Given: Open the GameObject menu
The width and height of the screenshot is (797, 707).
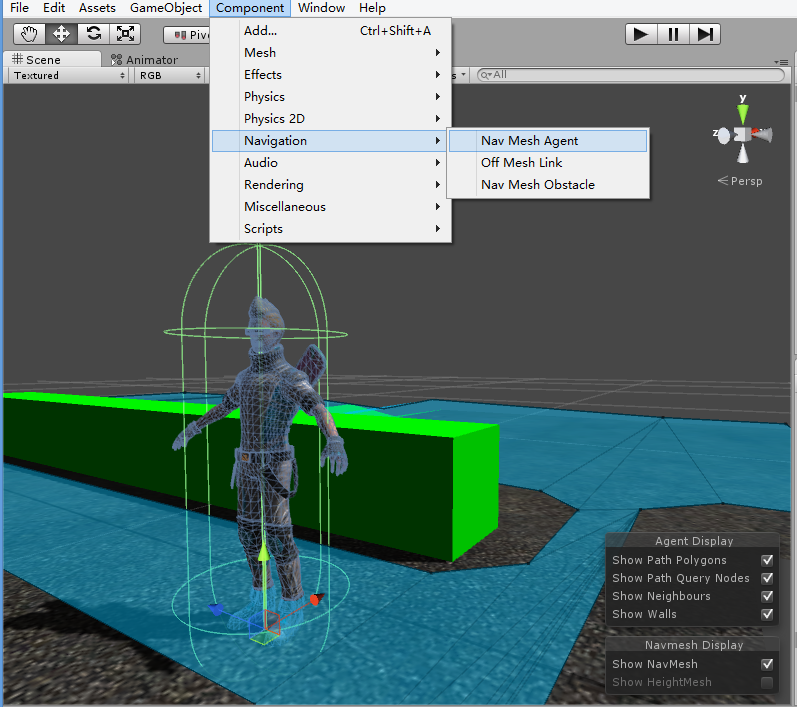Looking at the screenshot, I should 166,8.
